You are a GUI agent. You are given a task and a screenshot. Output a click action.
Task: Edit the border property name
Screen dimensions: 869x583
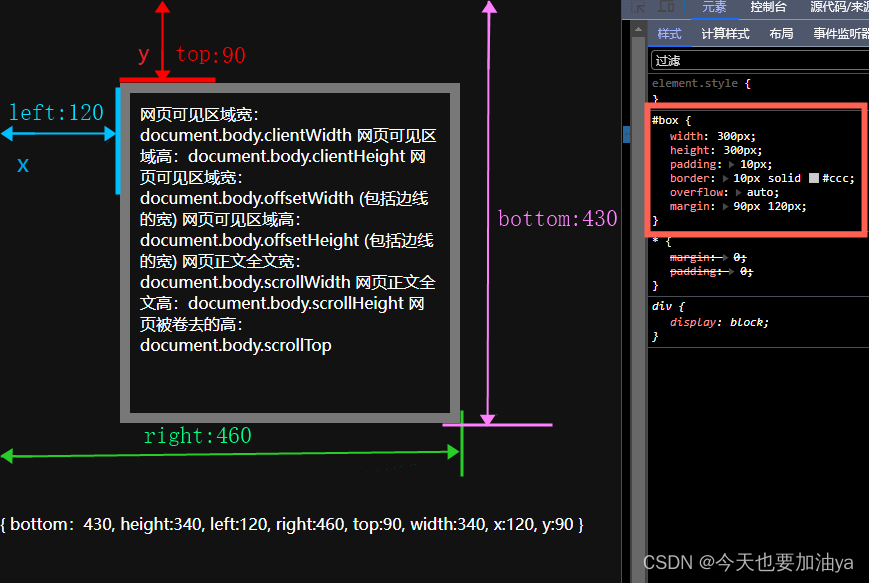tap(690, 178)
